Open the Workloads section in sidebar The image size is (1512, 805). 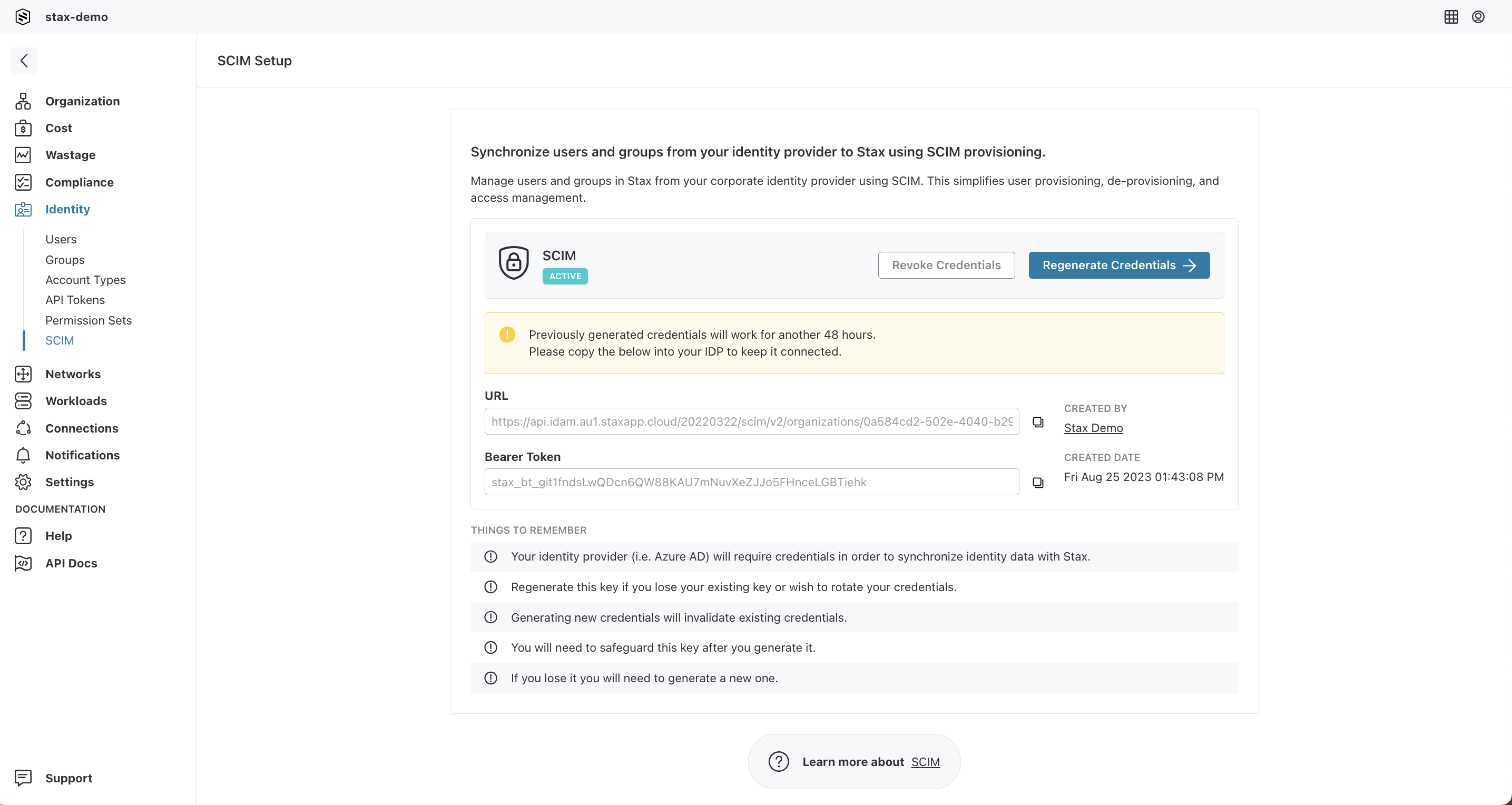(76, 401)
